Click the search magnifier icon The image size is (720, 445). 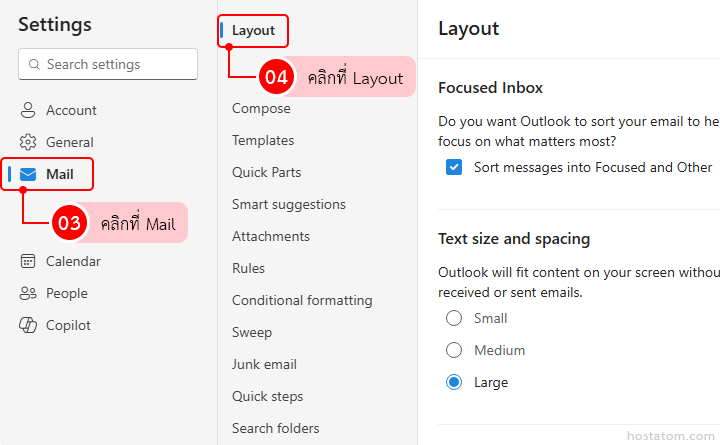pos(34,64)
